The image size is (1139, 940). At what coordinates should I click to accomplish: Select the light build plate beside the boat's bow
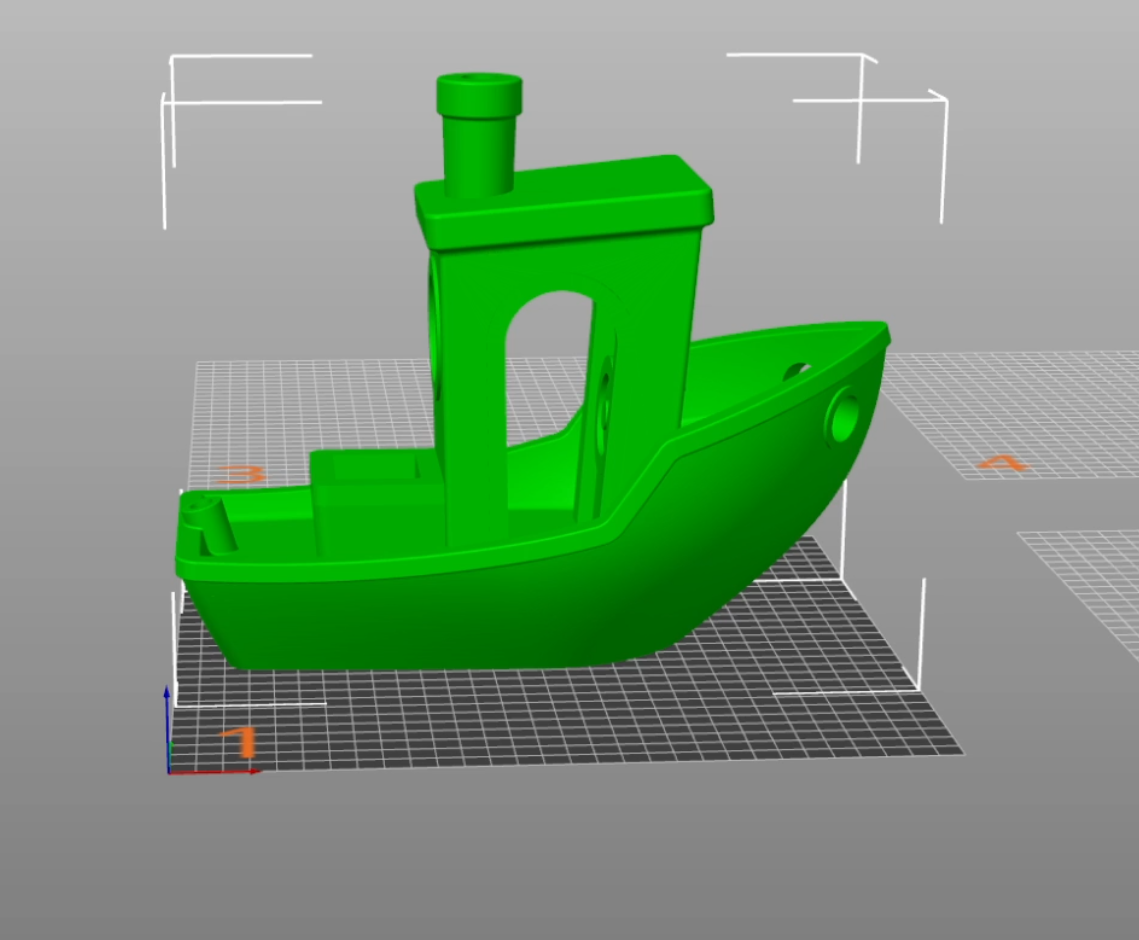(x=1017, y=414)
